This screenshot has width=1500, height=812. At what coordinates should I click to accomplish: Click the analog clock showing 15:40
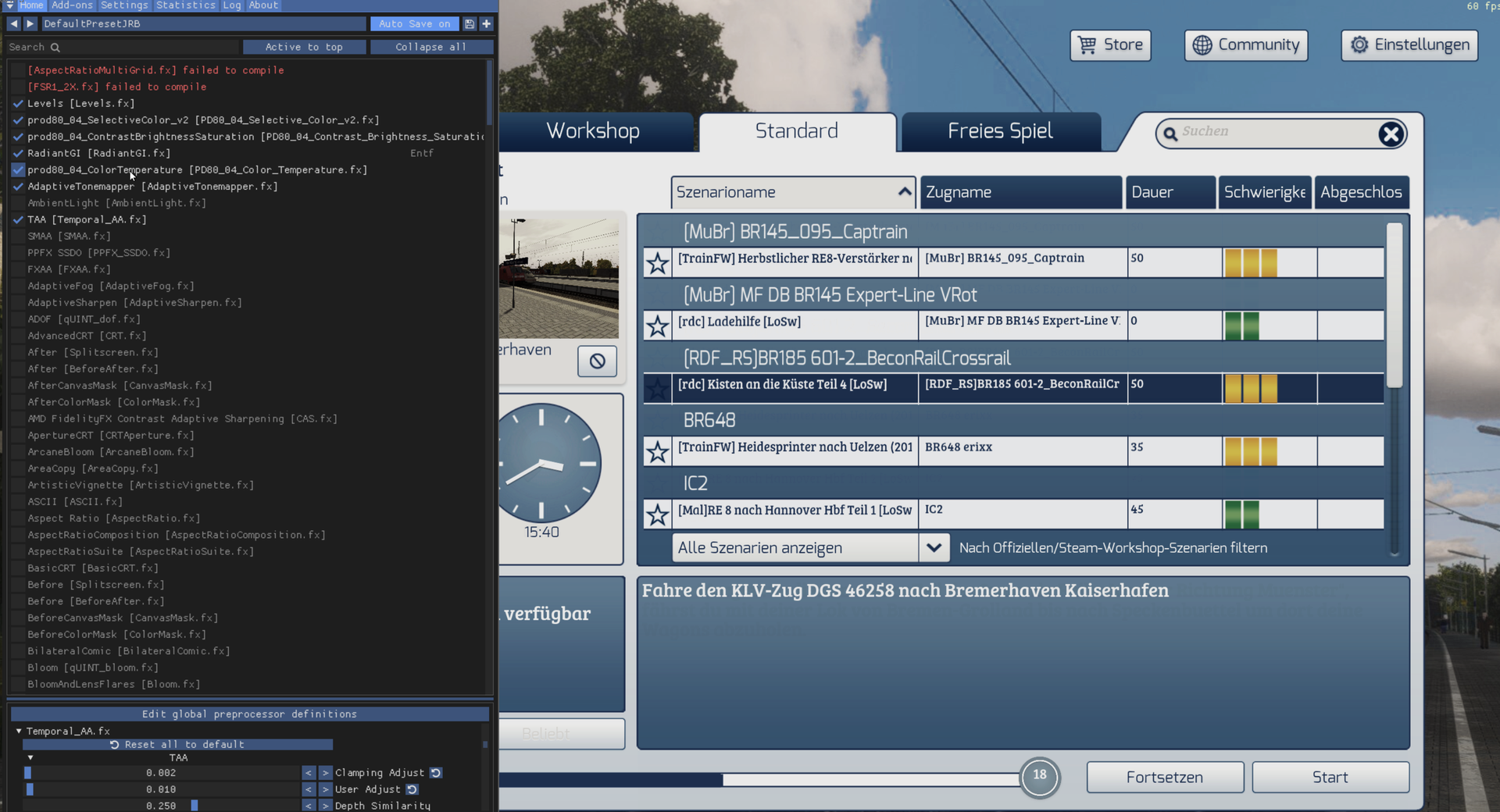pyautogui.click(x=542, y=463)
